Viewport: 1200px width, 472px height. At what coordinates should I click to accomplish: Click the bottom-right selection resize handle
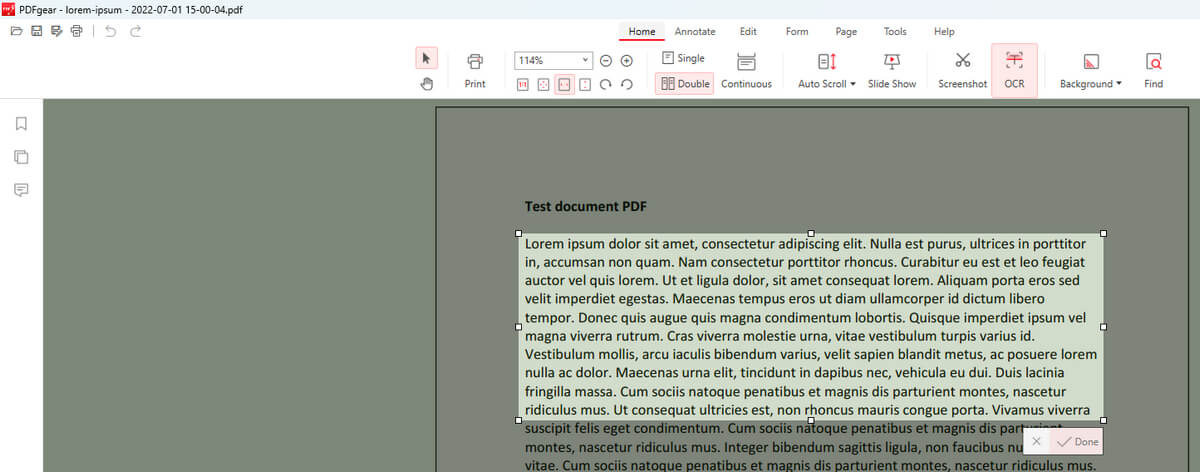click(1103, 420)
